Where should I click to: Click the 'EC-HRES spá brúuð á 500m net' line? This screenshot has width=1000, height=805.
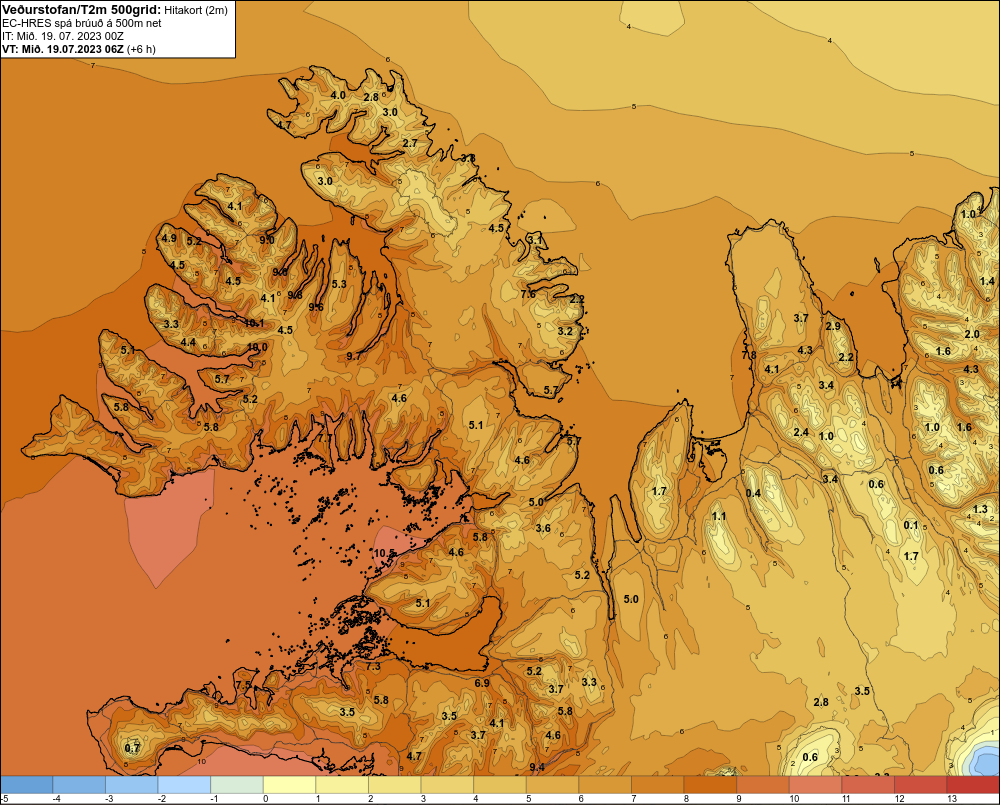[82, 23]
